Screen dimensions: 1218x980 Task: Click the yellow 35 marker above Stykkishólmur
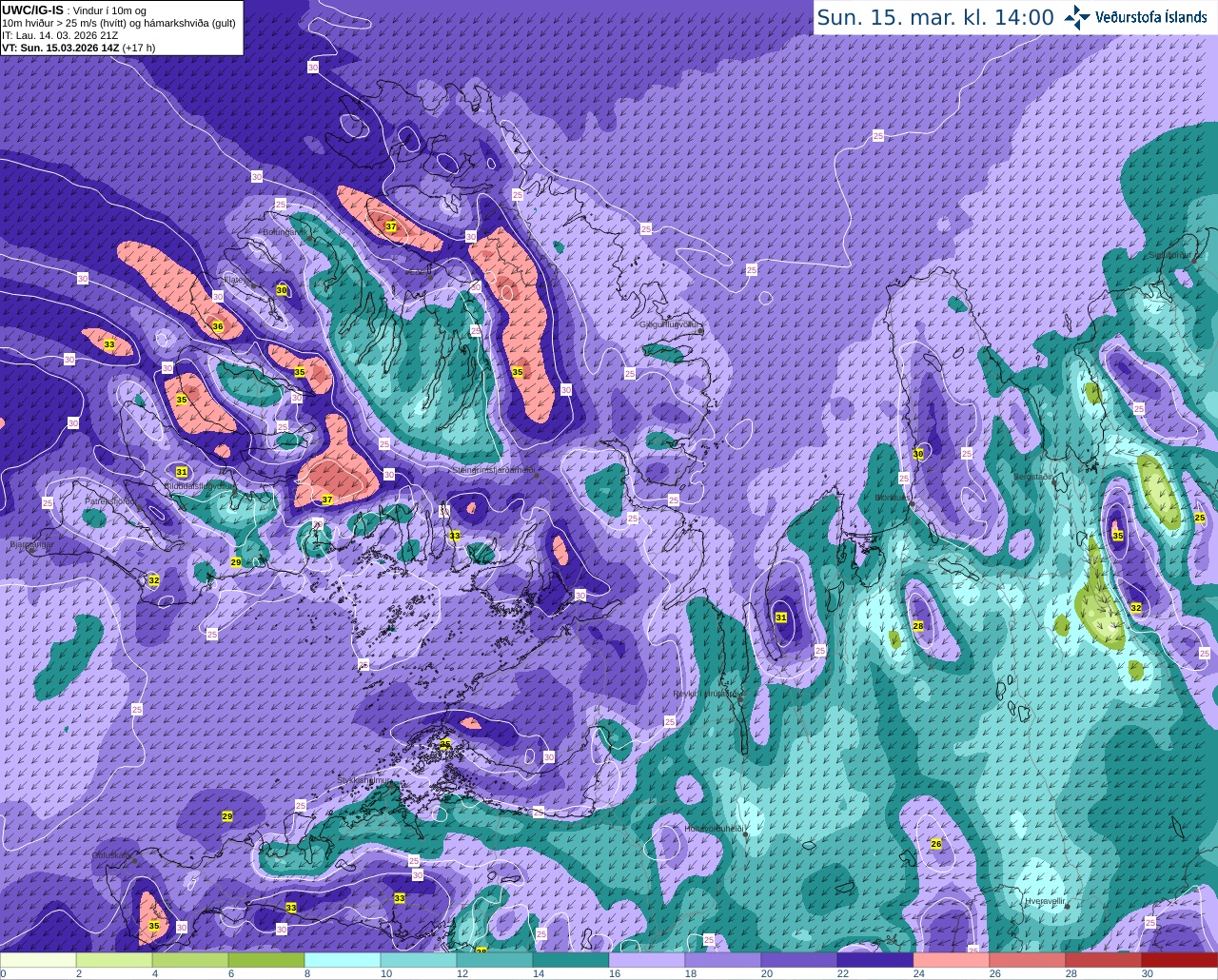click(x=444, y=743)
